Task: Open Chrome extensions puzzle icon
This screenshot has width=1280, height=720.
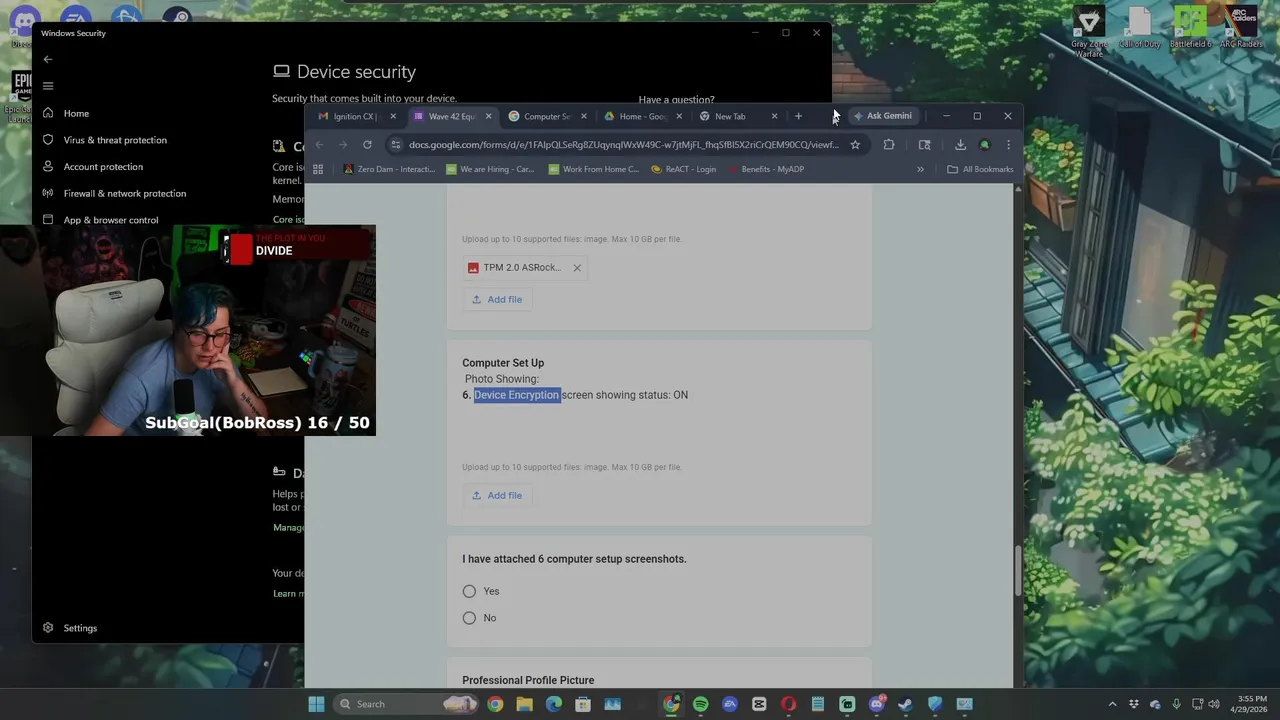Action: click(x=889, y=145)
